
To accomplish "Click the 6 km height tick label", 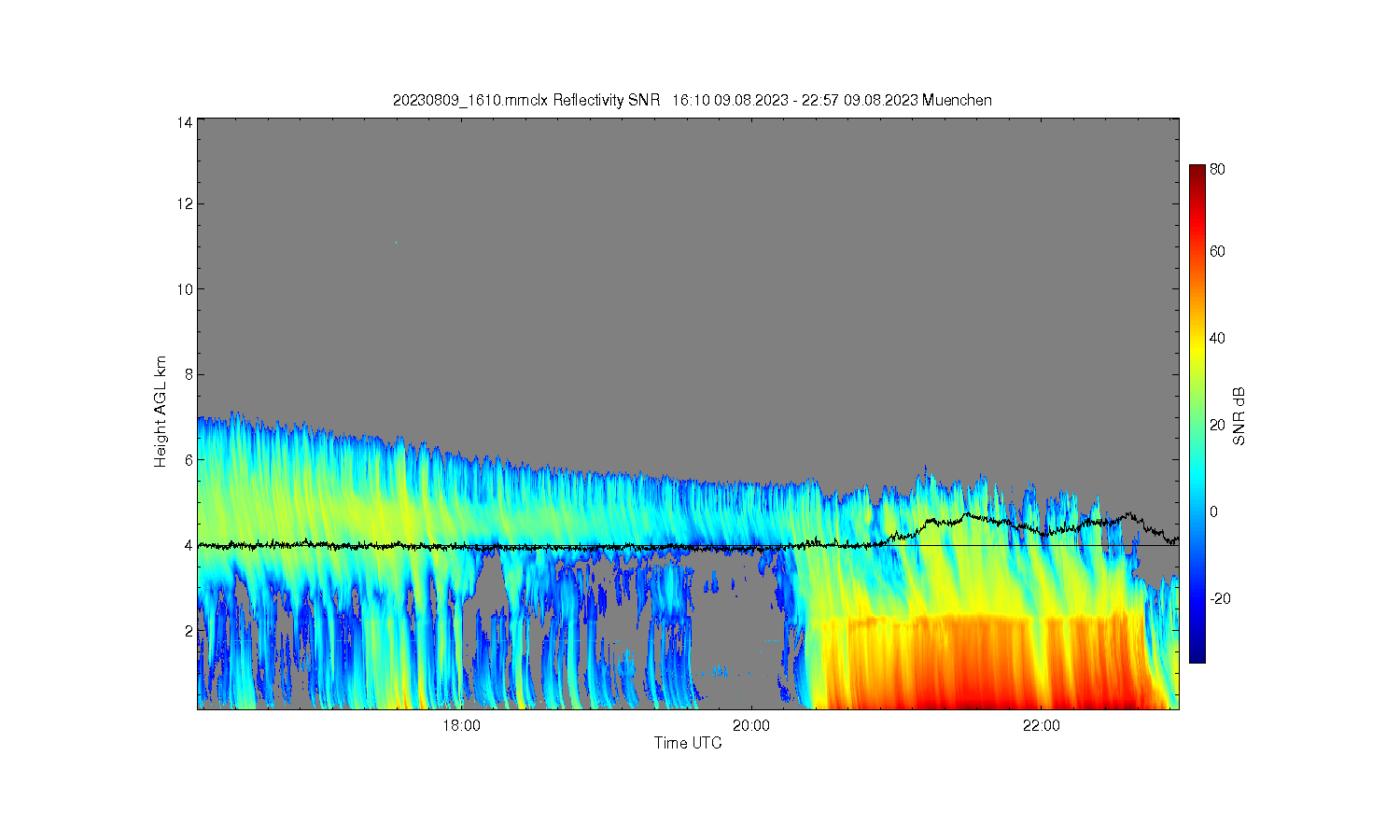I will [x=189, y=460].
